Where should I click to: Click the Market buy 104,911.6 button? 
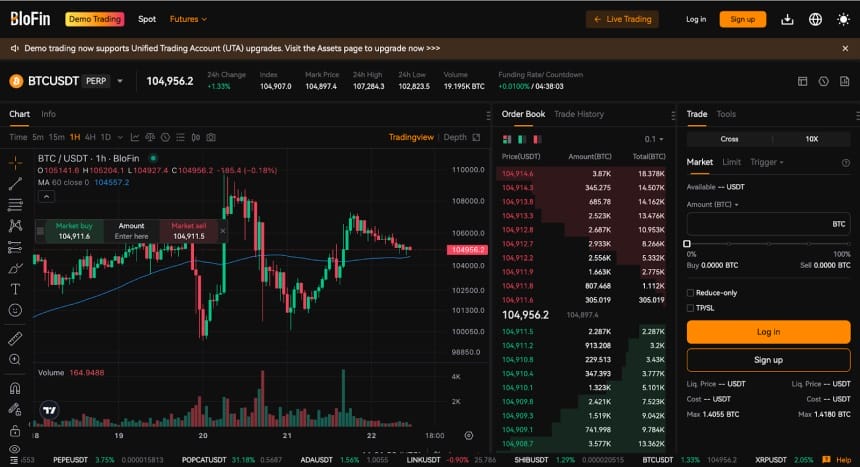74,231
